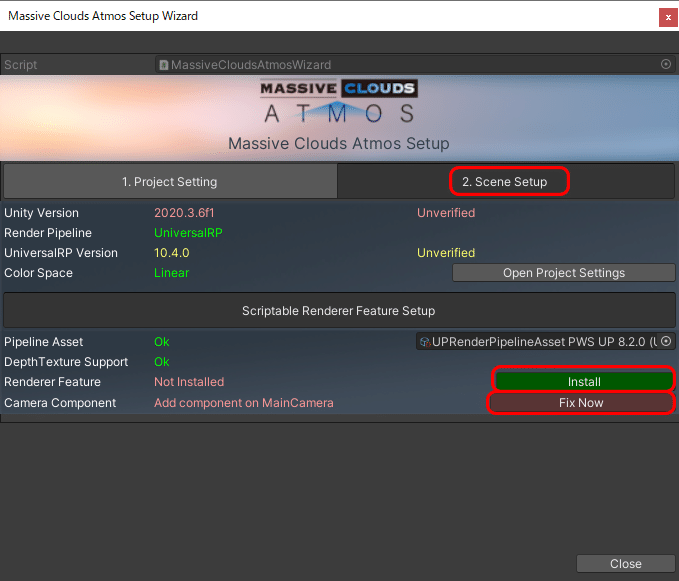This screenshot has height=581, width=679.
Task: Open object picker for the Script field
Action: tap(666, 65)
